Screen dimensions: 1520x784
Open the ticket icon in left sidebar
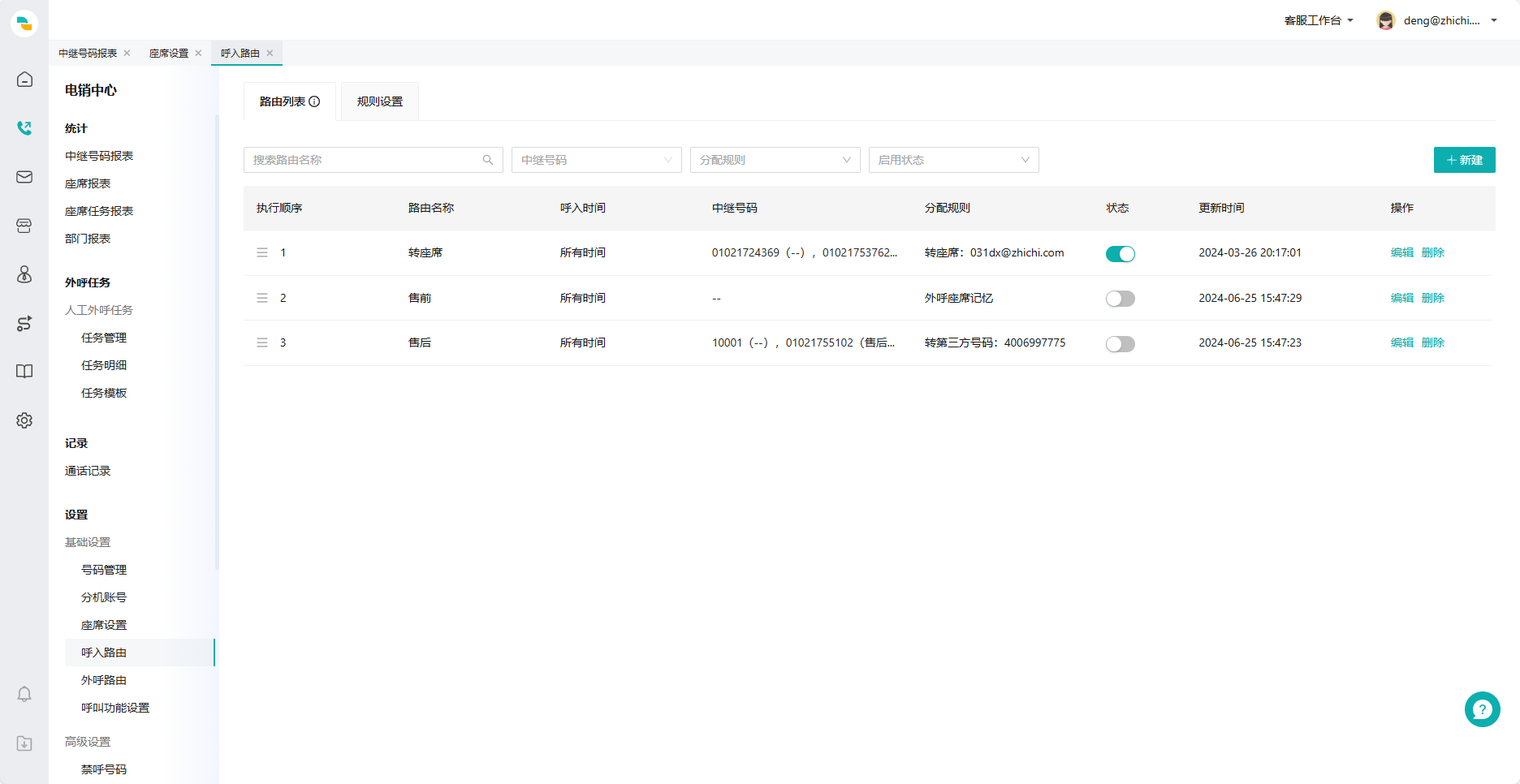pyautogui.click(x=24, y=226)
